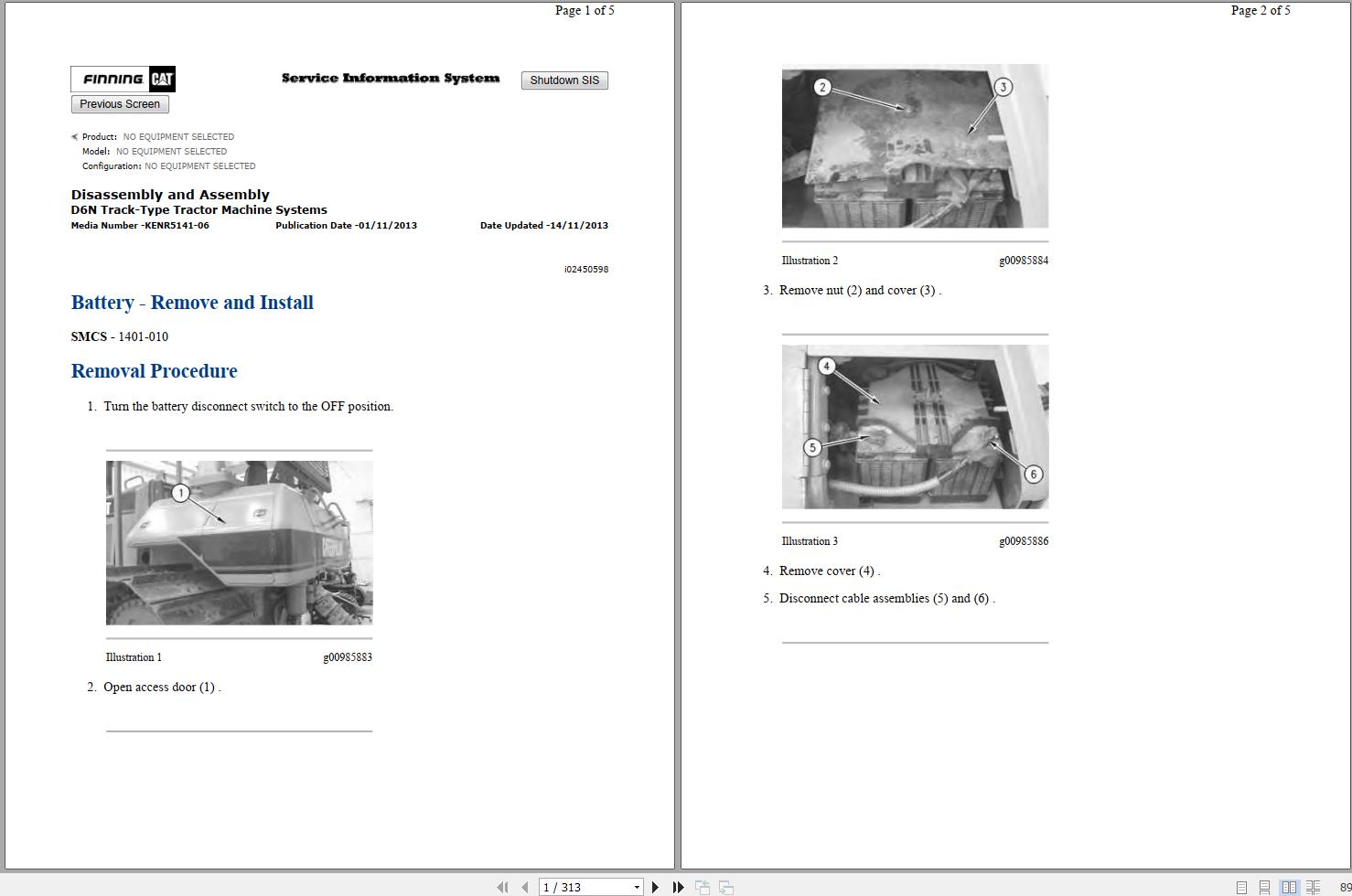Screen dimensions: 1352x896
Task: Jump to the last page
Action: (x=678, y=887)
